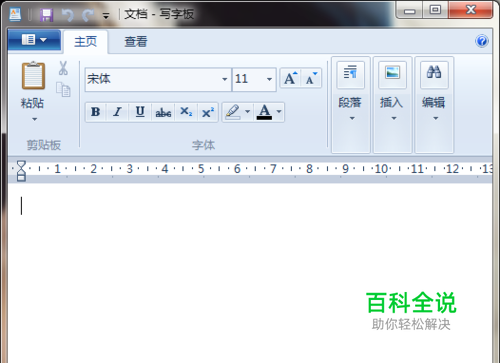Open the WordPad file menu button
This screenshot has height=363, width=500.
coord(34,40)
